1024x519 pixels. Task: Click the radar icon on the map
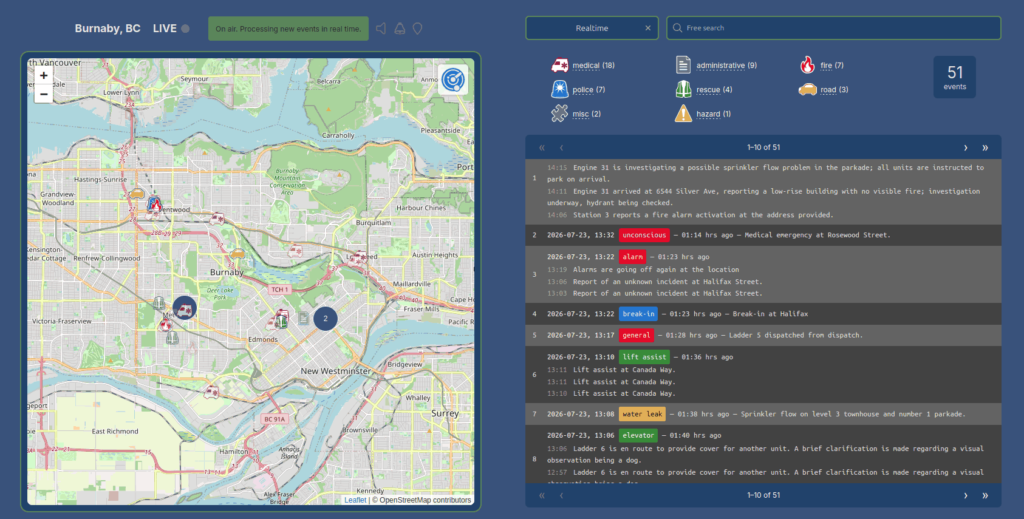coord(453,80)
